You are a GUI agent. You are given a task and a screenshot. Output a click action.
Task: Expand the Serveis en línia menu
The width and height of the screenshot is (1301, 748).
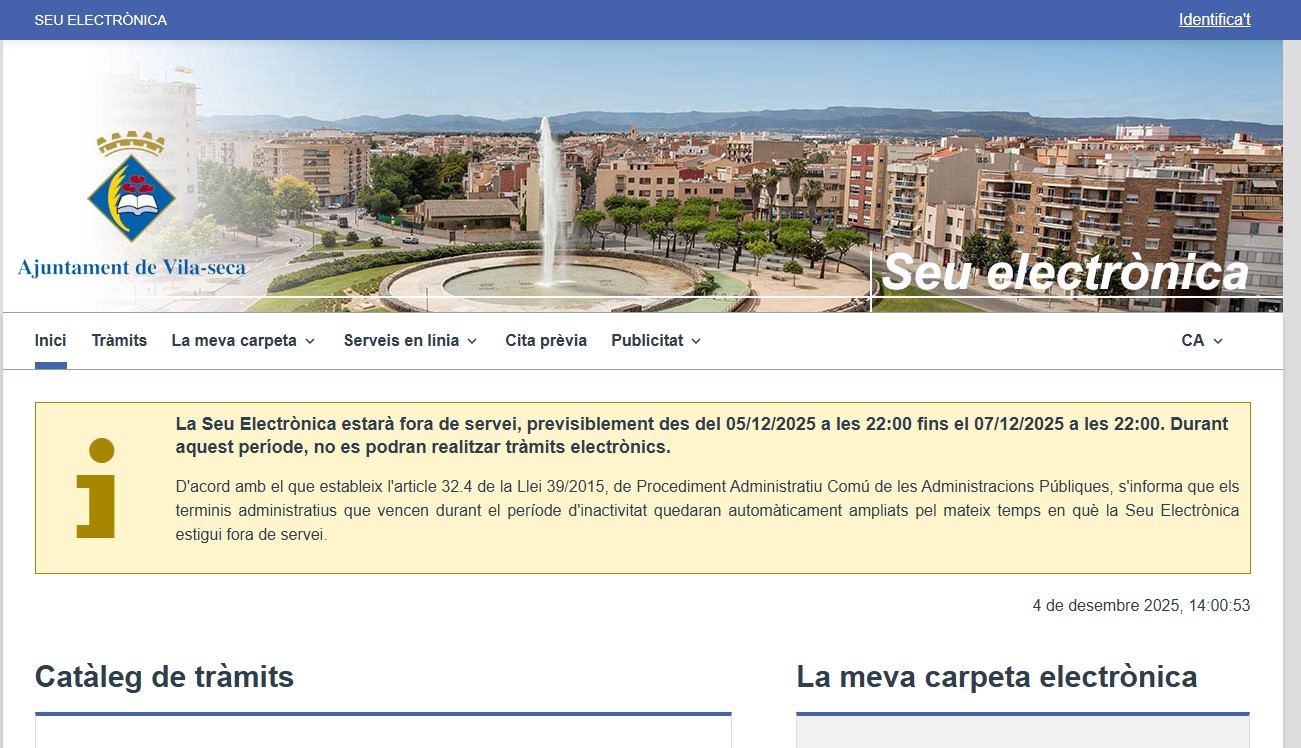pos(401,341)
